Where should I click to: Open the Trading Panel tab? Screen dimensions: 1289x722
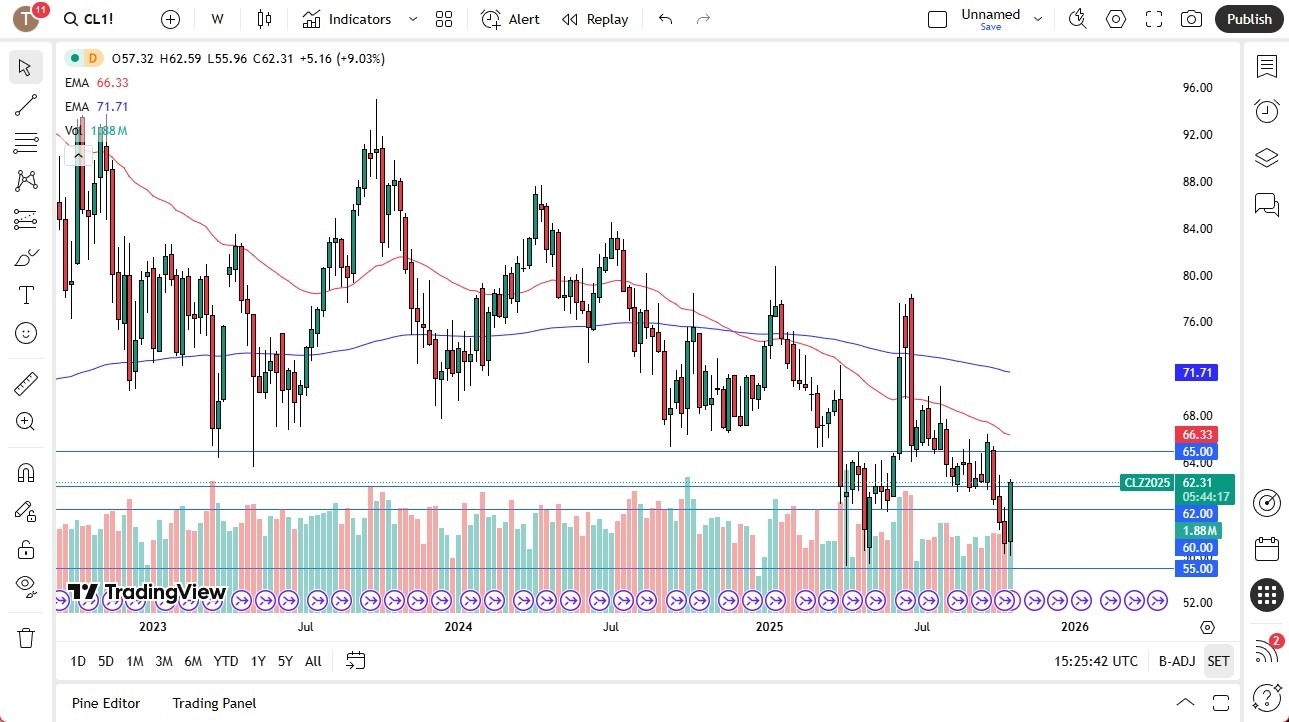click(x=213, y=703)
